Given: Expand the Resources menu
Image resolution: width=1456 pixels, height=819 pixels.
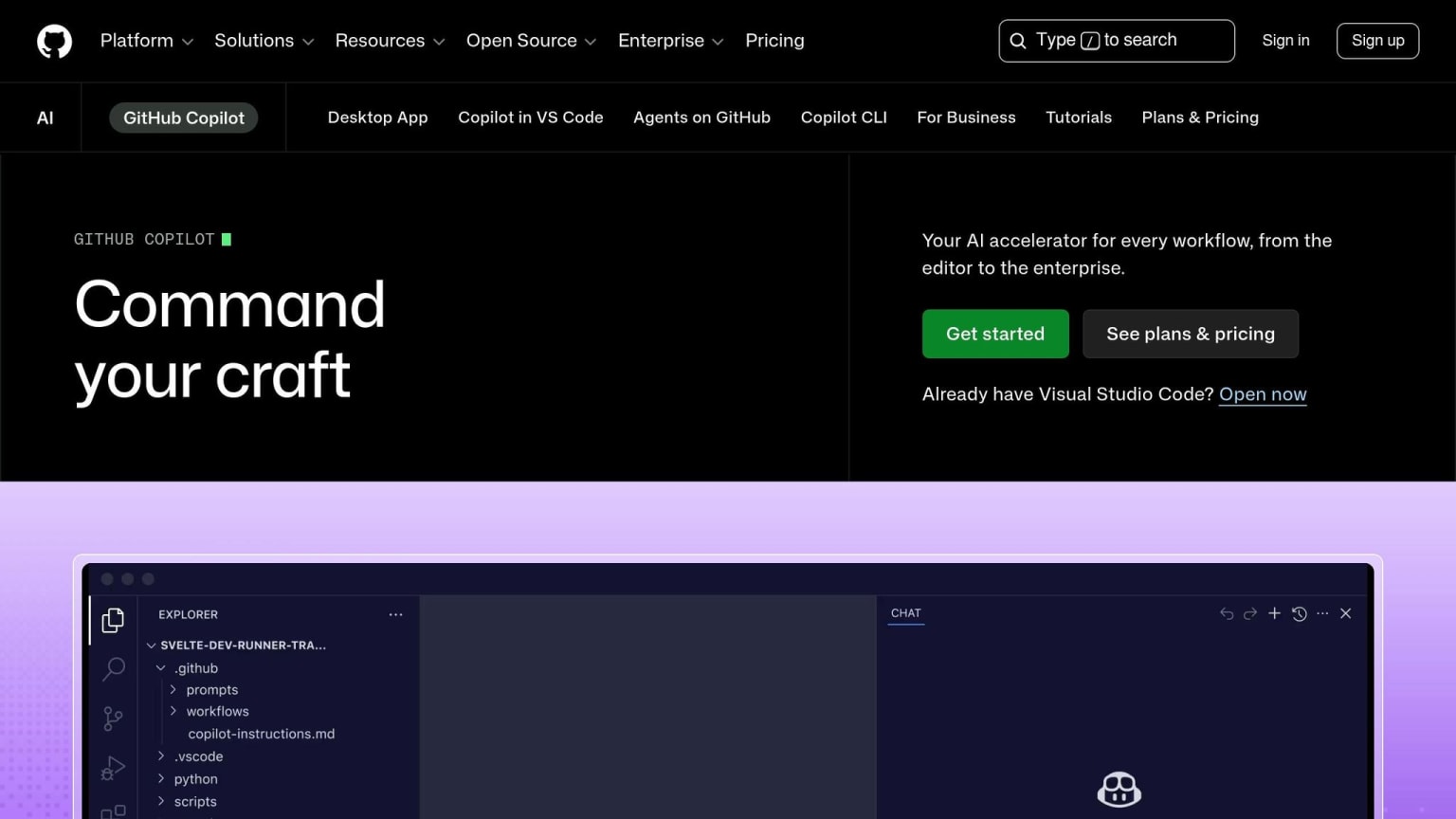Looking at the screenshot, I should [390, 41].
